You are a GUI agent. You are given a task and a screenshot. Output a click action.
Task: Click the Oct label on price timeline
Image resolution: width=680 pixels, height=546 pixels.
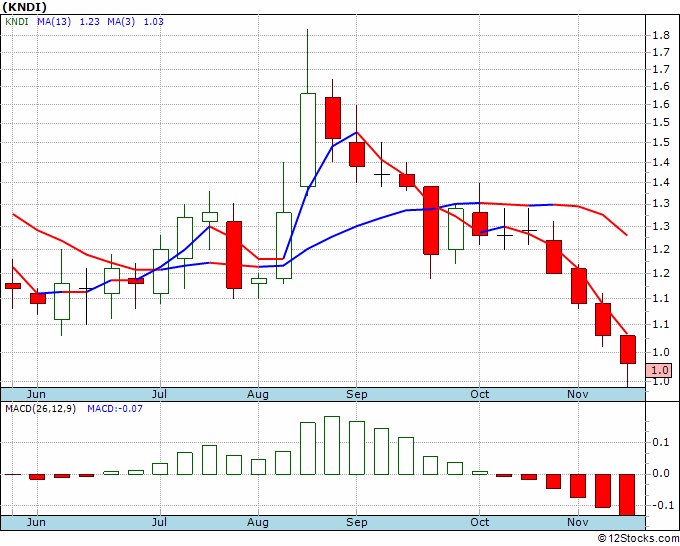click(x=480, y=394)
